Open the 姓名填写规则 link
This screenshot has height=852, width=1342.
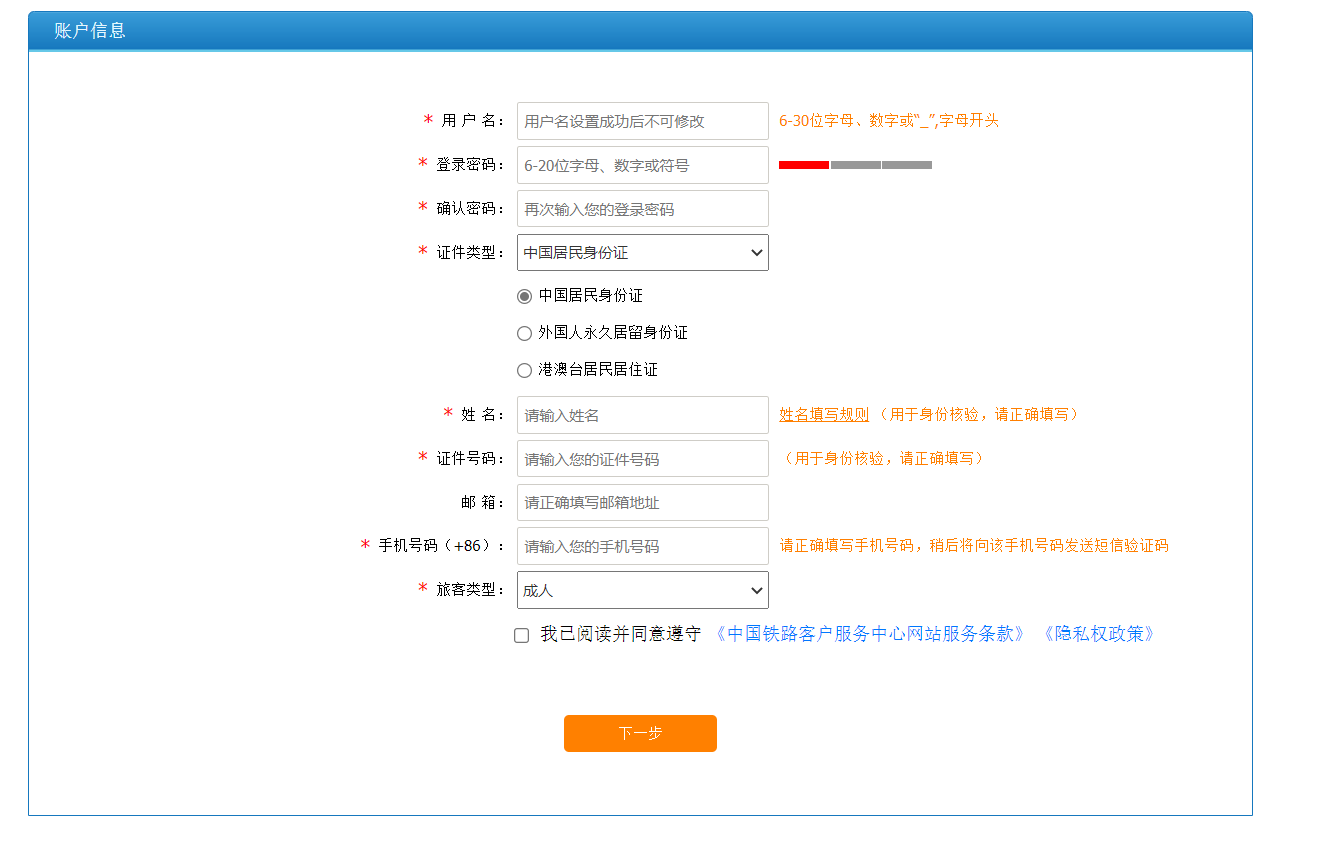click(x=822, y=413)
